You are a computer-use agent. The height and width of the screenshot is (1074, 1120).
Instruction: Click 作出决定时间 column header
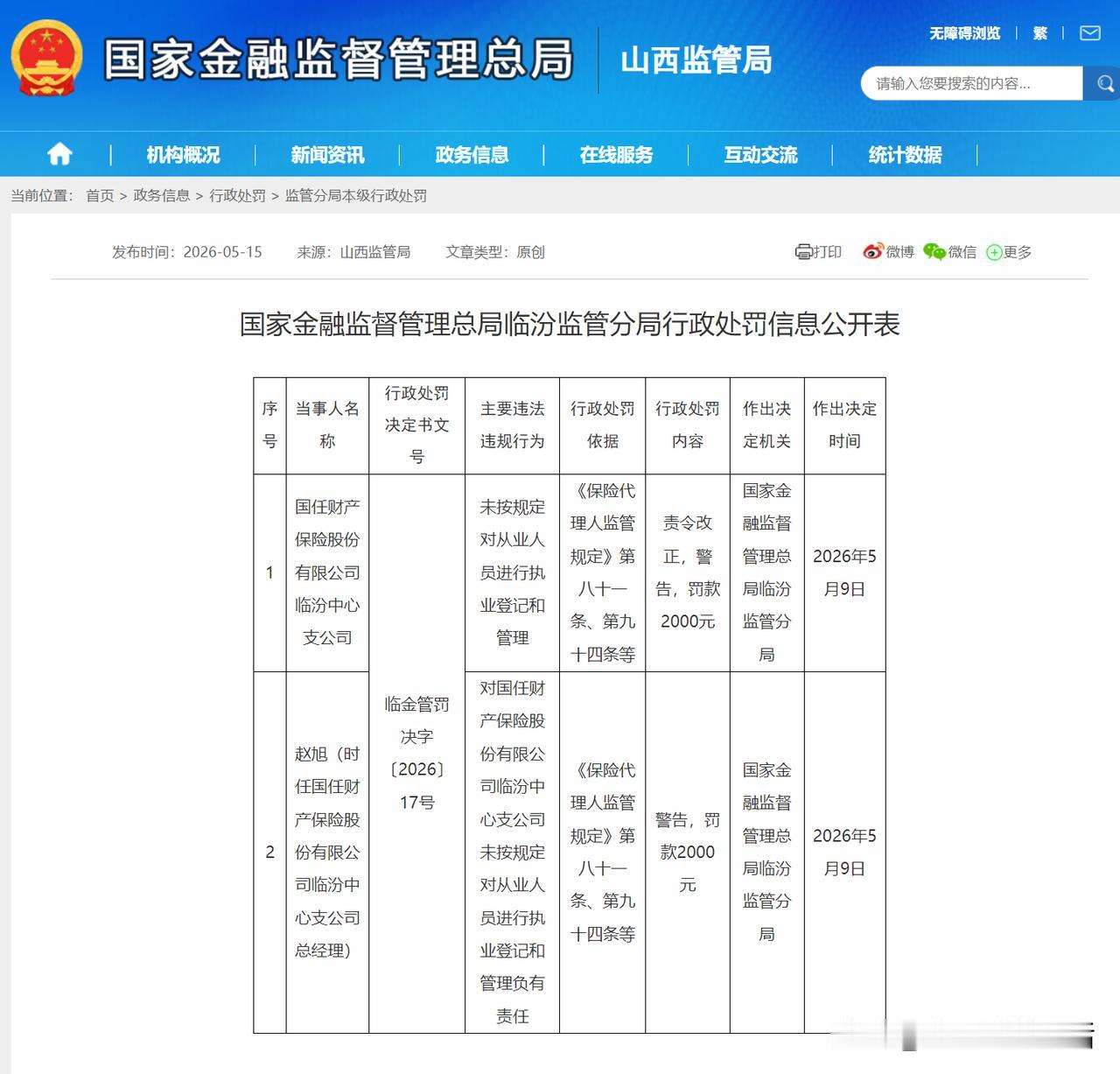tap(845, 425)
